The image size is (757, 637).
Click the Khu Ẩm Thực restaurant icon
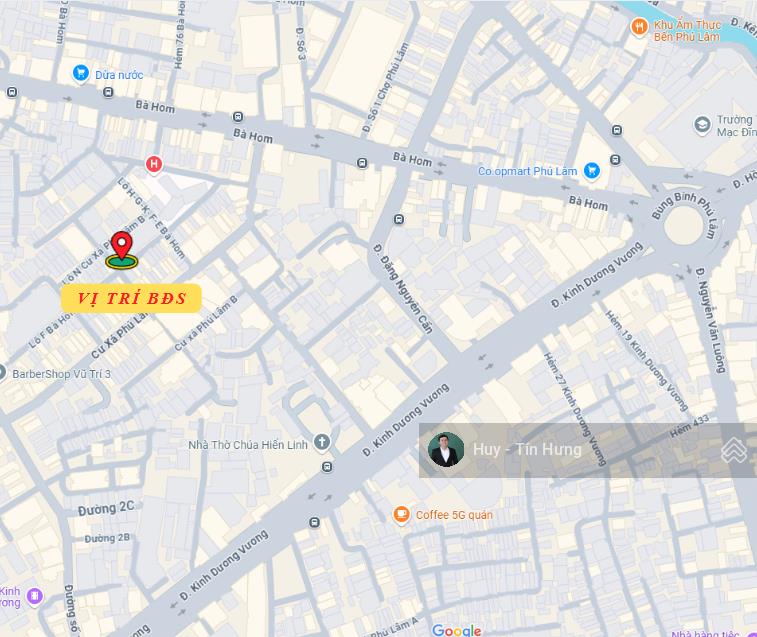point(640,27)
